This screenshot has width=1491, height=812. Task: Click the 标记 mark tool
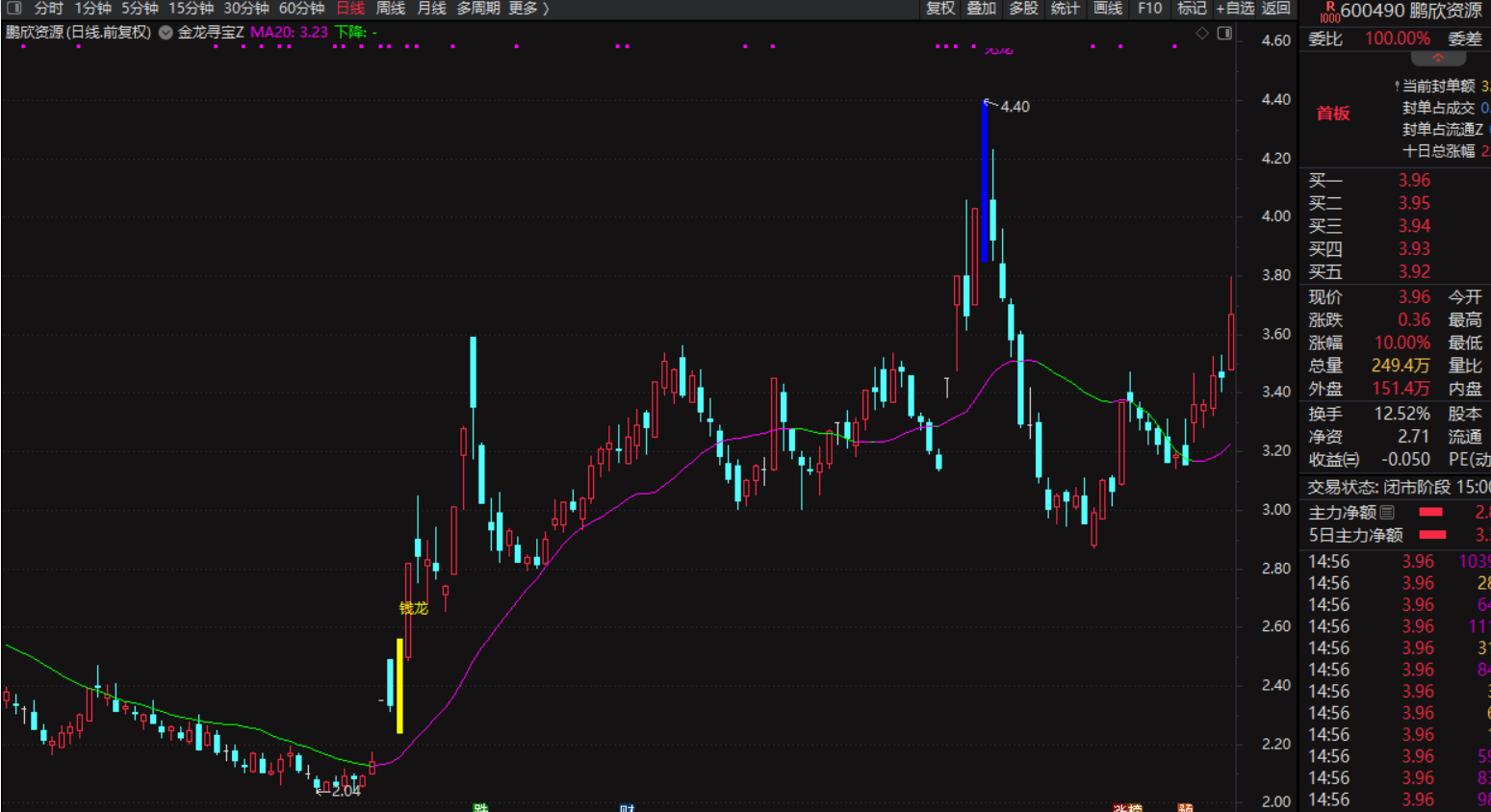point(1192,8)
